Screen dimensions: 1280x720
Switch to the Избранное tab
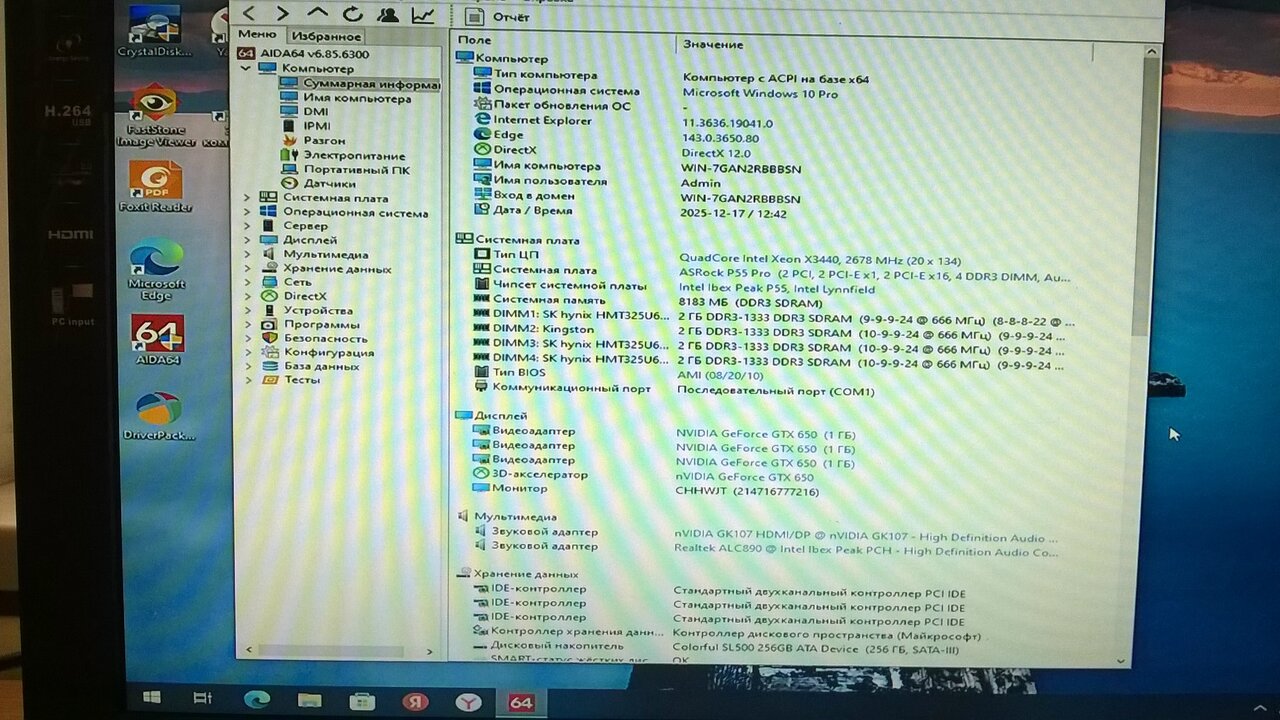pyautogui.click(x=326, y=36)
